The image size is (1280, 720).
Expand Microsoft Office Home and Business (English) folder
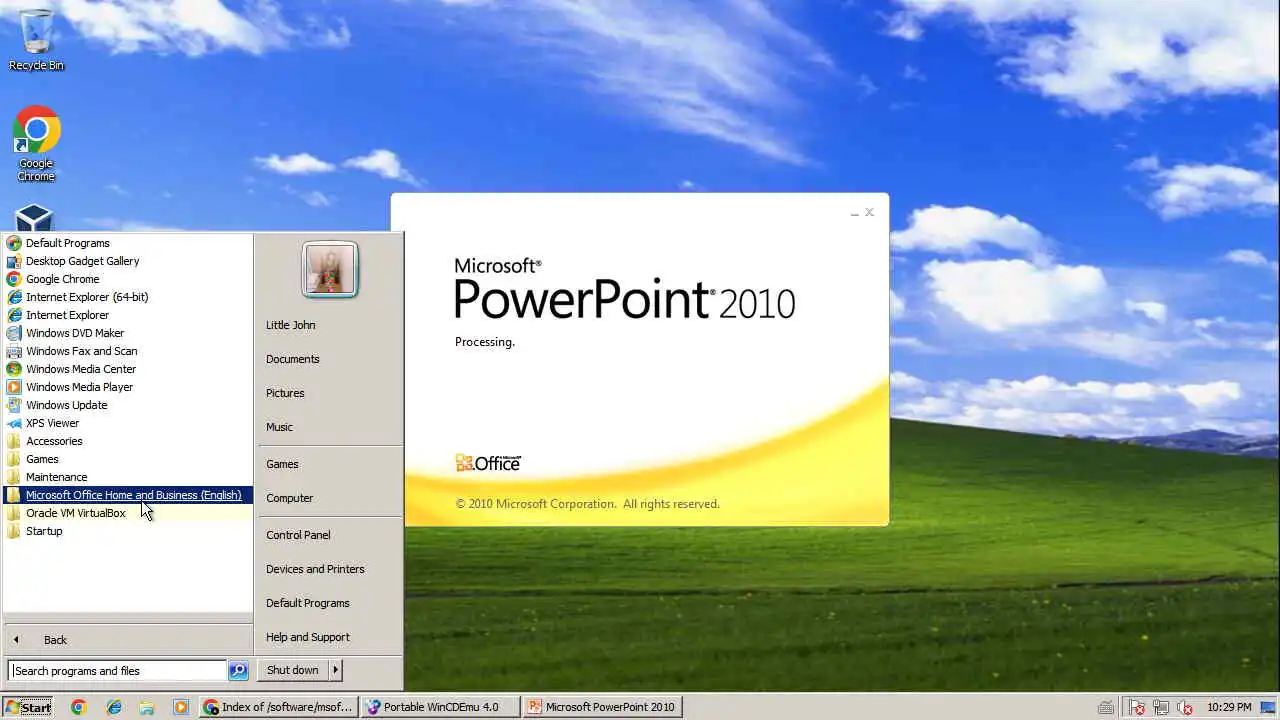(x=128, y=495)
